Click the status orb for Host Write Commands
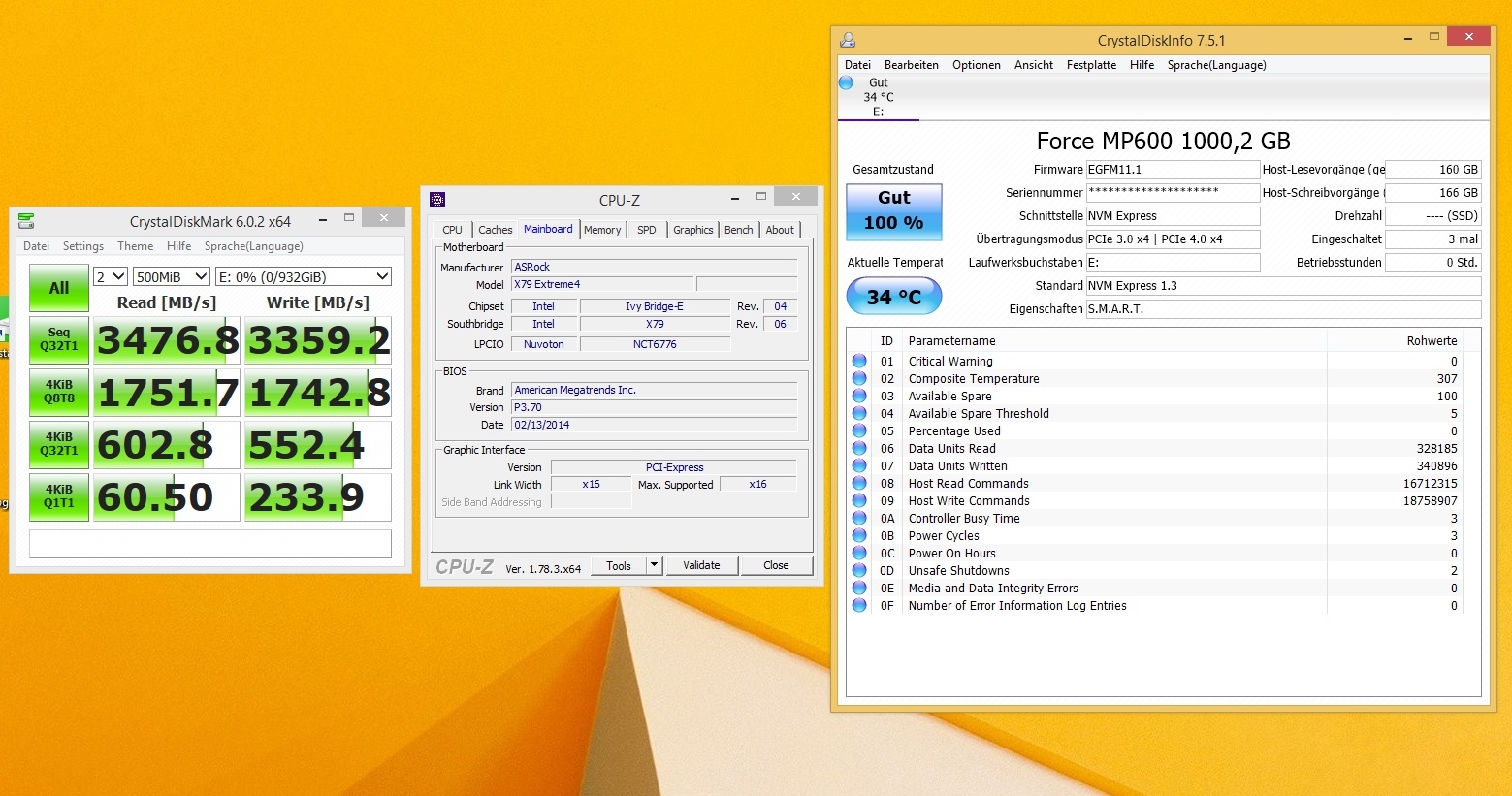The height and width of the screenshot is (796, 1512). click(859, 500)
